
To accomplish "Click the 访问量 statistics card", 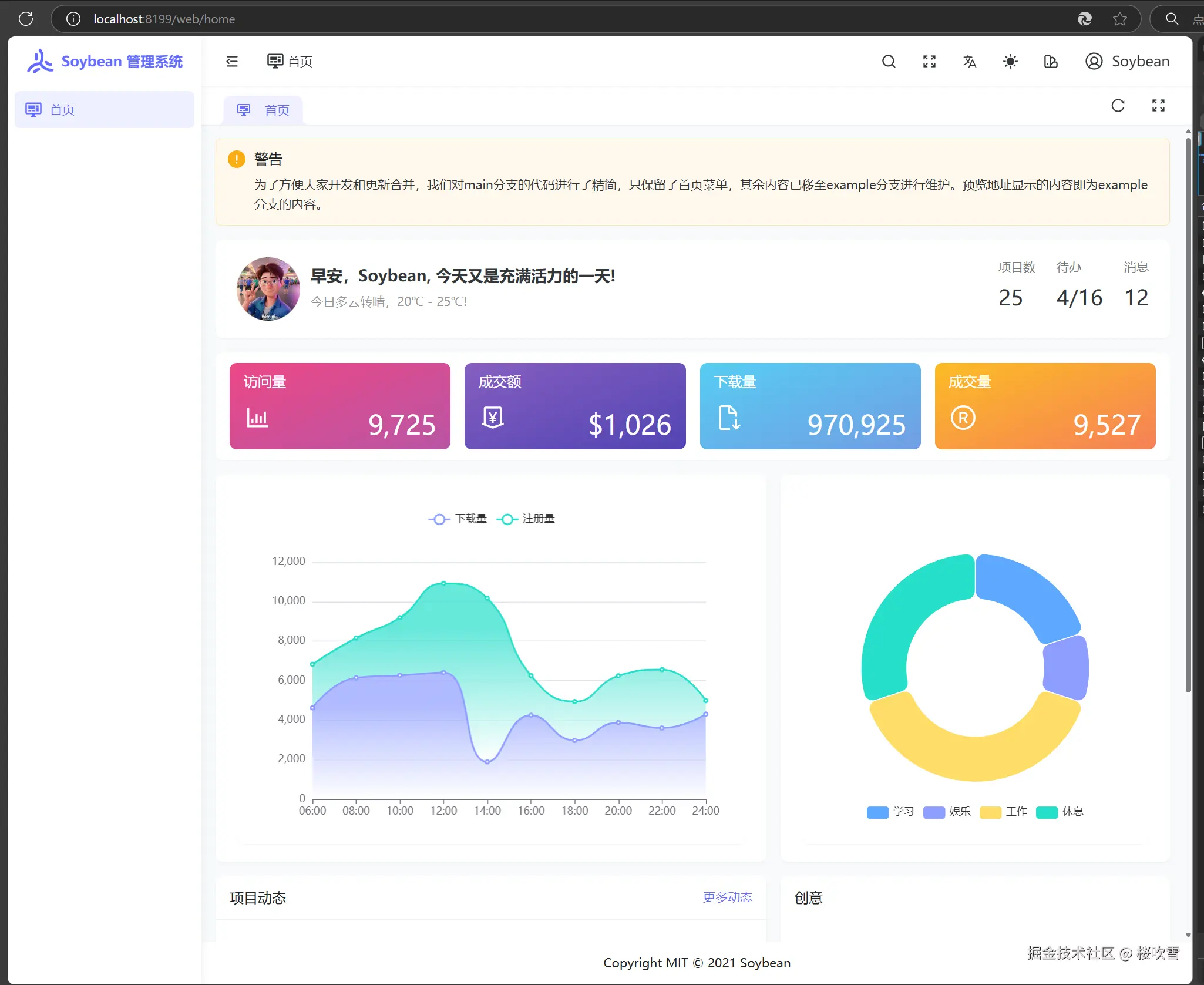I will 339,406.
